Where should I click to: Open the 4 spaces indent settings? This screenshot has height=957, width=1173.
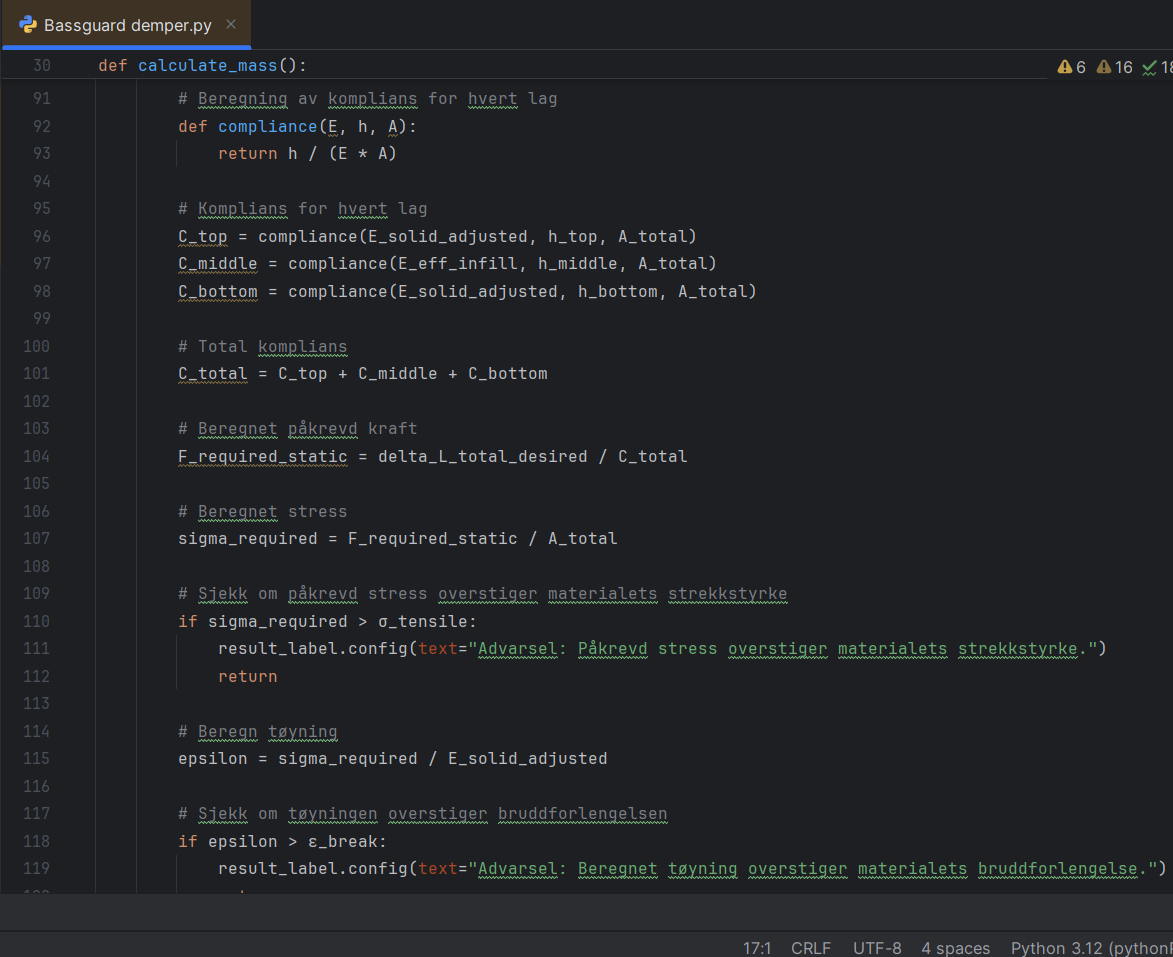pyautogui.click(x=955, y=948)
